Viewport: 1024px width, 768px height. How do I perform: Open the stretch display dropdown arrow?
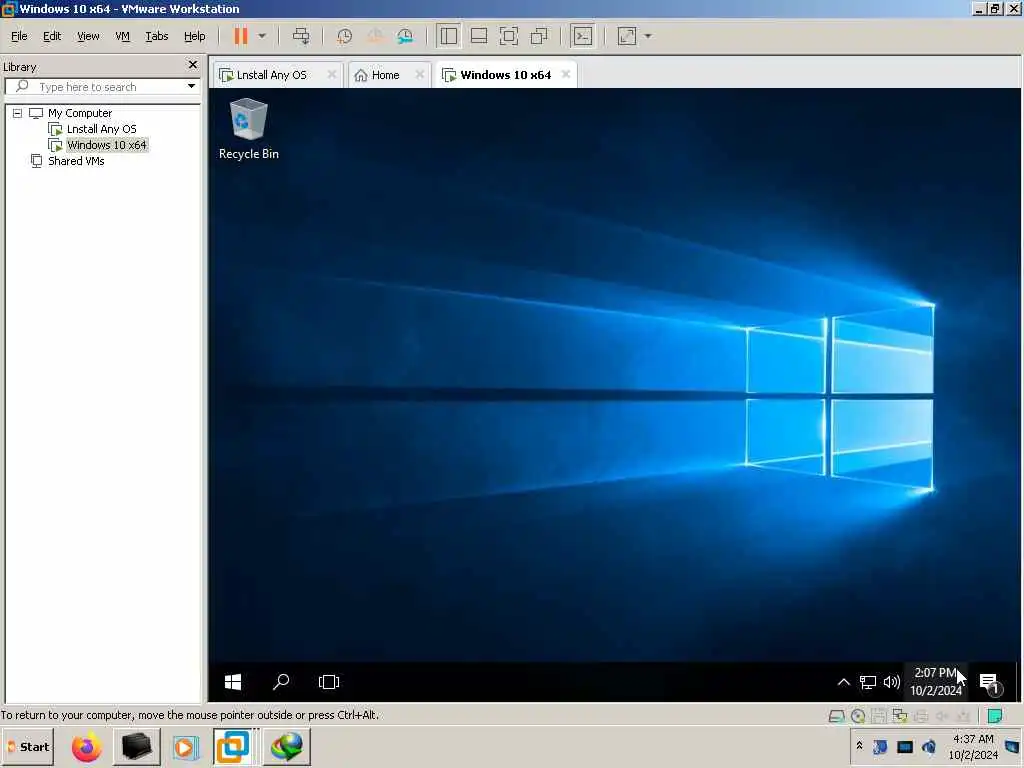tap(648, 36)
